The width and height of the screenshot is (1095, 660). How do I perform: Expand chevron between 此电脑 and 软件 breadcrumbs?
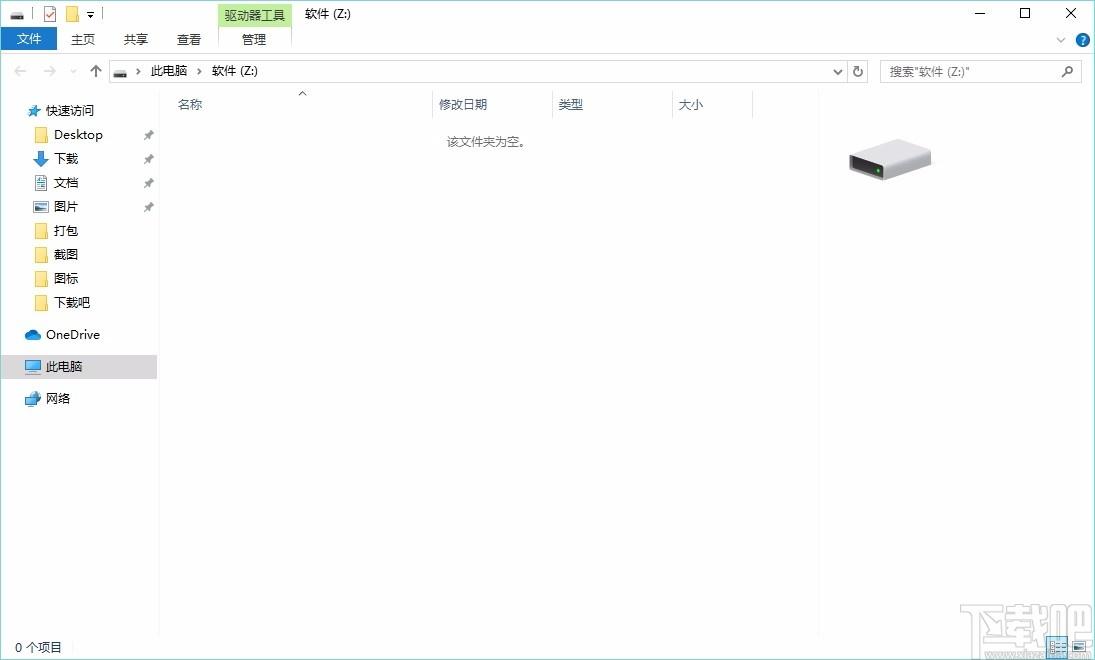199,71
